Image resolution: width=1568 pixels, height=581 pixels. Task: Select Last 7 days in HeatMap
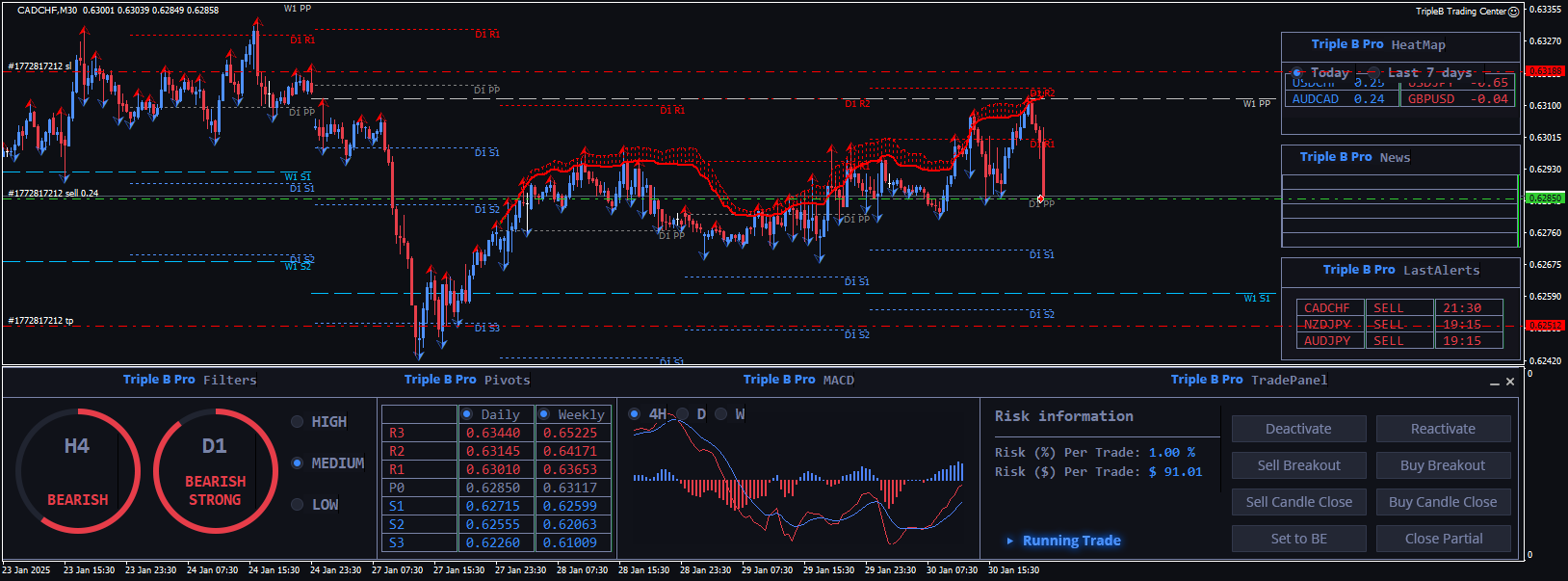(x=1374, y=72)
